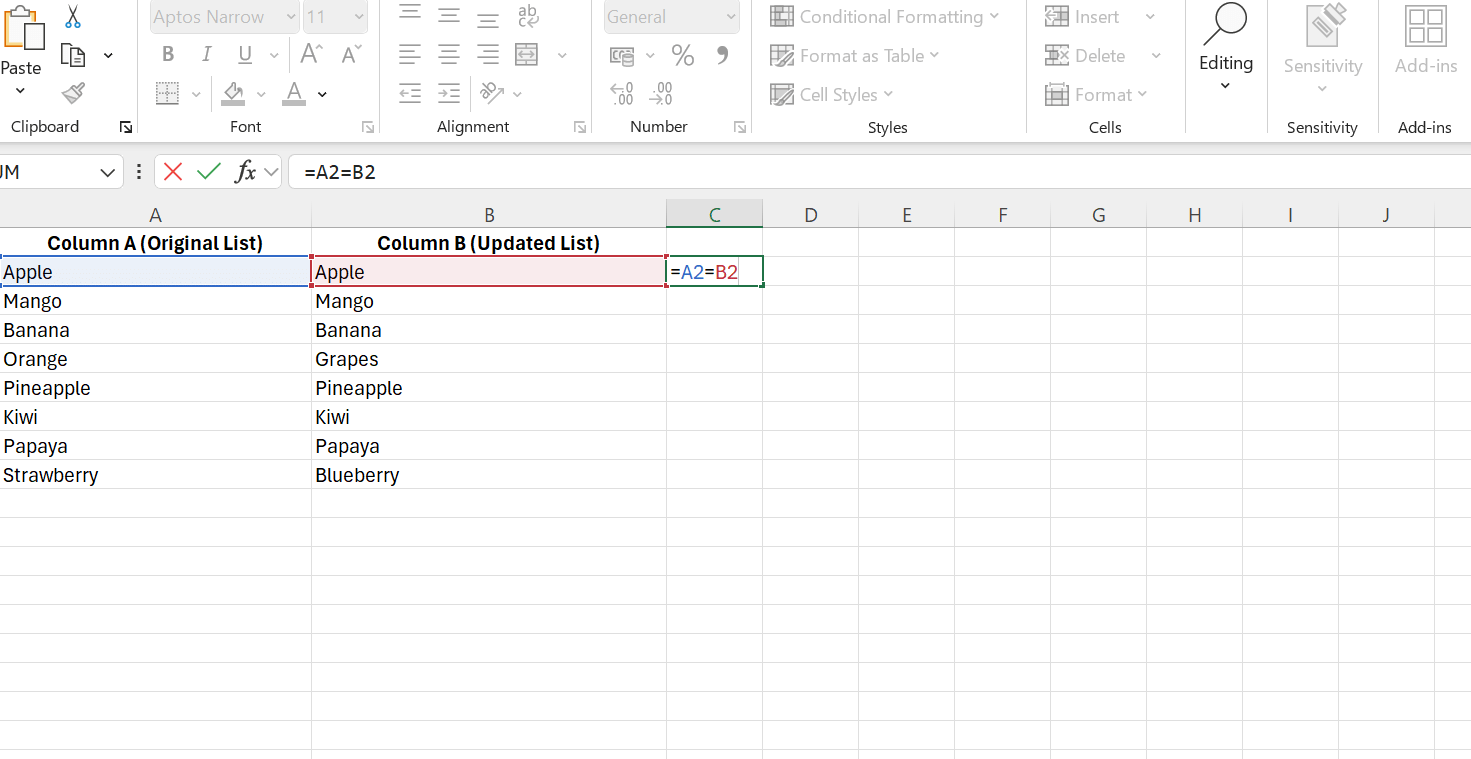
Task: Apply Percent Style number format
Action: coord(683,55)
